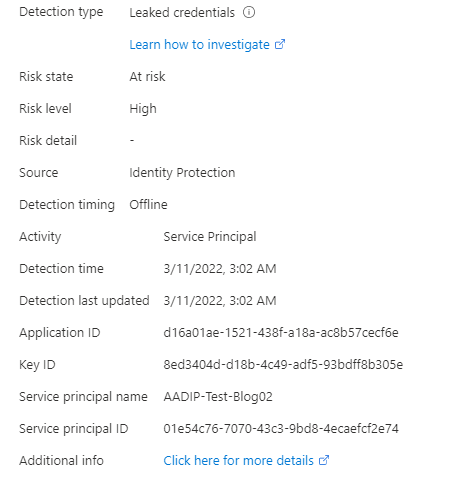Click the Identity Protection source value
The height and width of the screenshot is (482, 460).
point(182,173)
